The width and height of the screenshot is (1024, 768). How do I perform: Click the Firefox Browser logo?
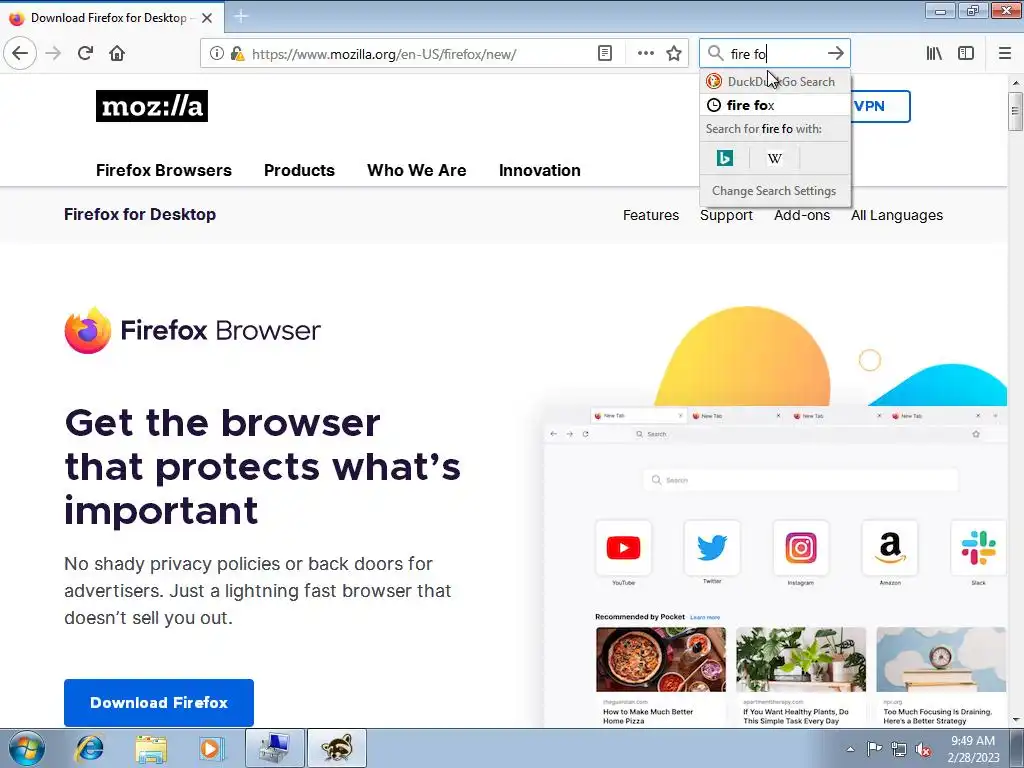193,330
